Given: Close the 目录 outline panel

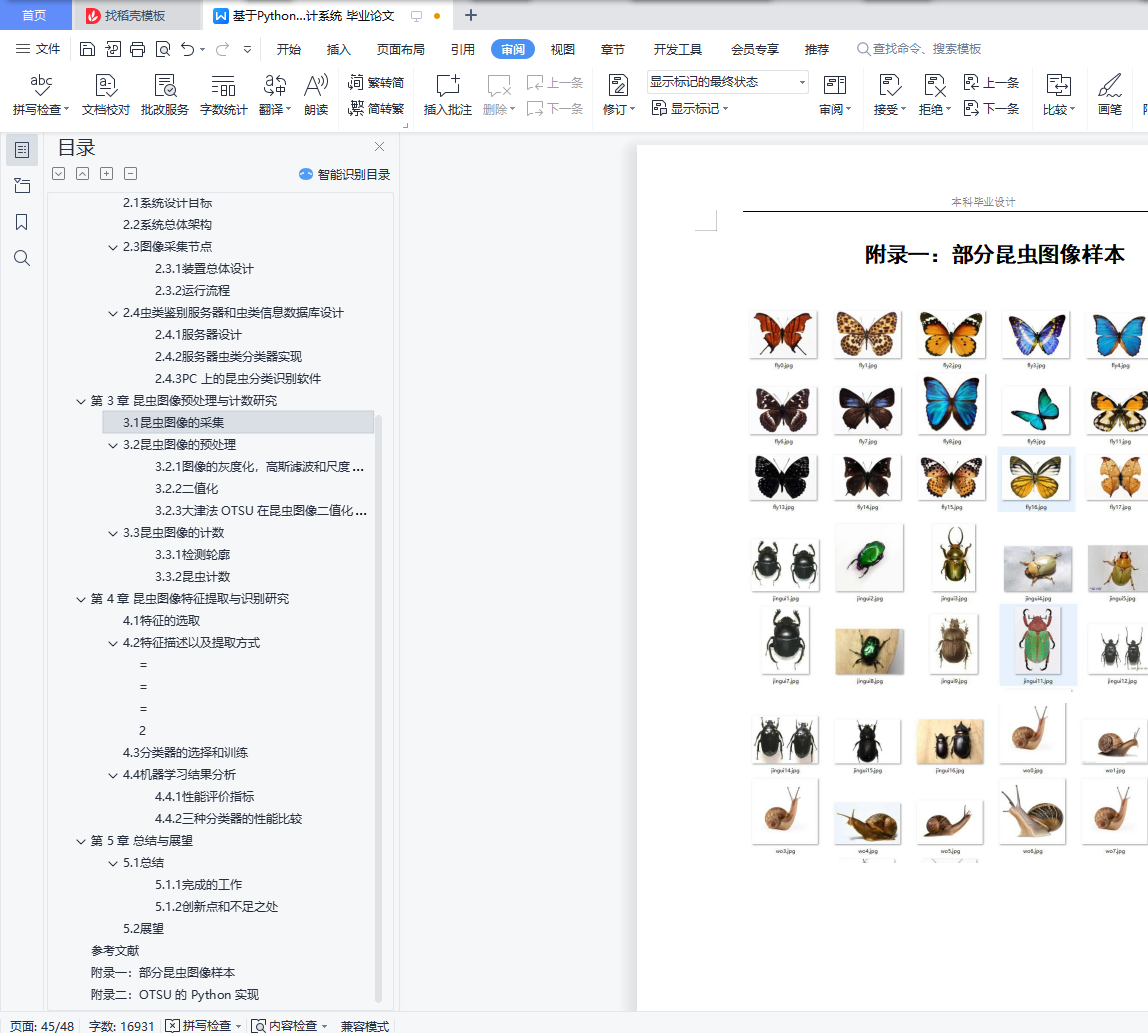Looking at the screenshot, I should [x=379, y=146].
